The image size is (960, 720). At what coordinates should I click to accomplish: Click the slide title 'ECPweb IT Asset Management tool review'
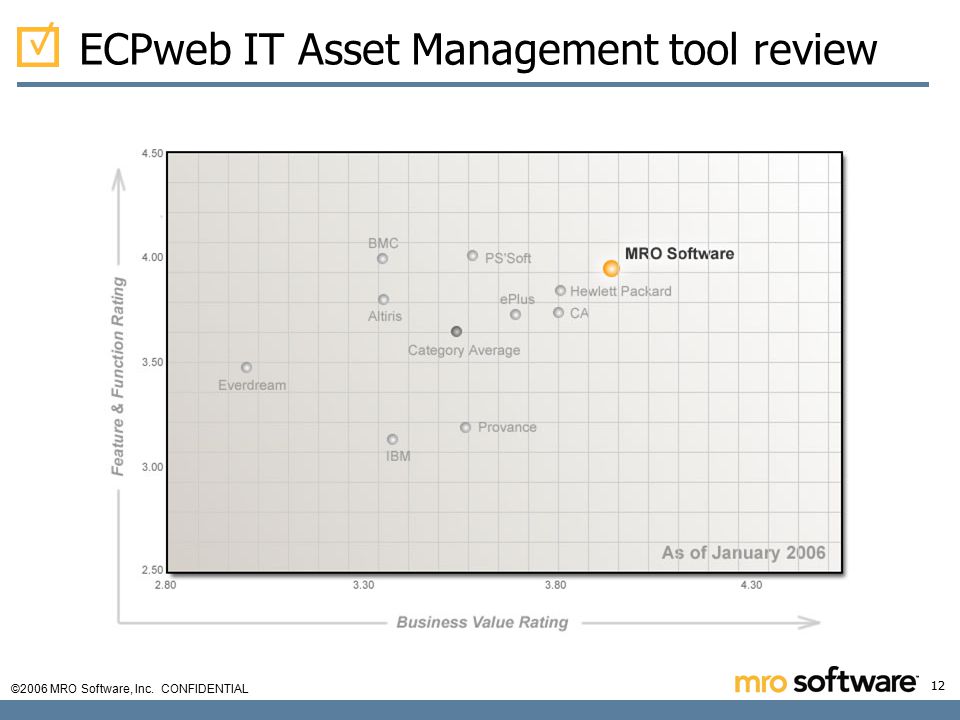pos(478,49)
